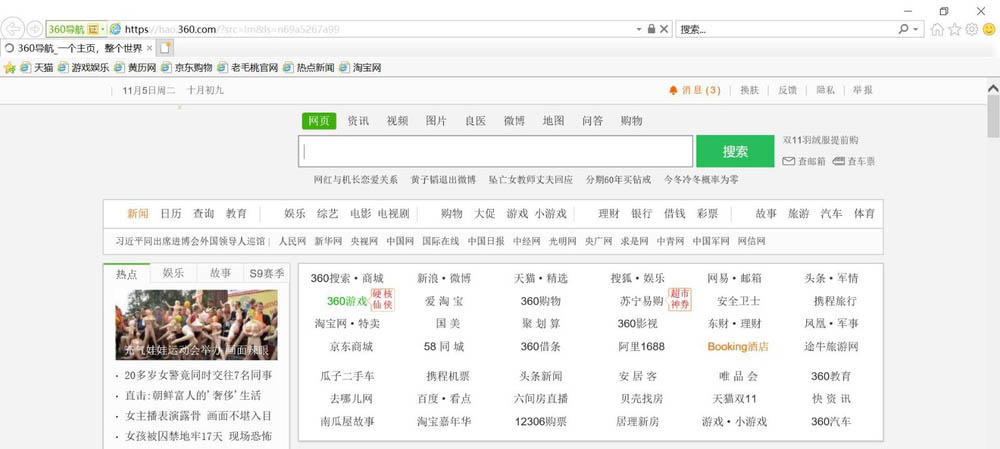Click the 消息 (3) notification bell
This screenshot has width=1000, height=449.
tap(695, 91)
